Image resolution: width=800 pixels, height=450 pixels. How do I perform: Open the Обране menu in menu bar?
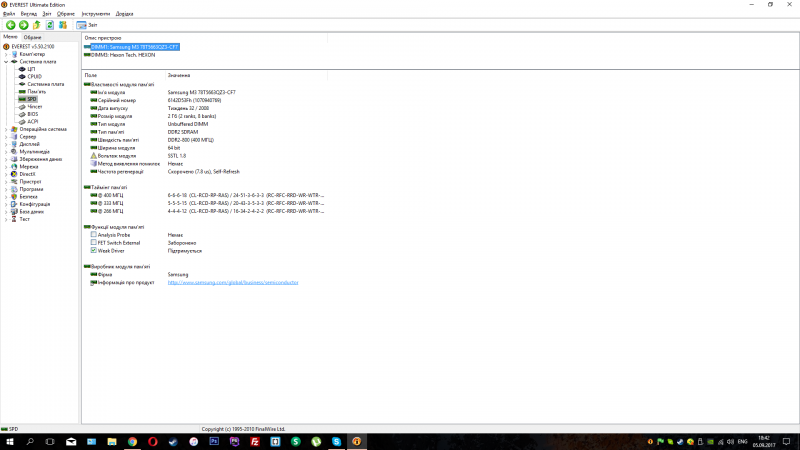[x=66, y=14]
